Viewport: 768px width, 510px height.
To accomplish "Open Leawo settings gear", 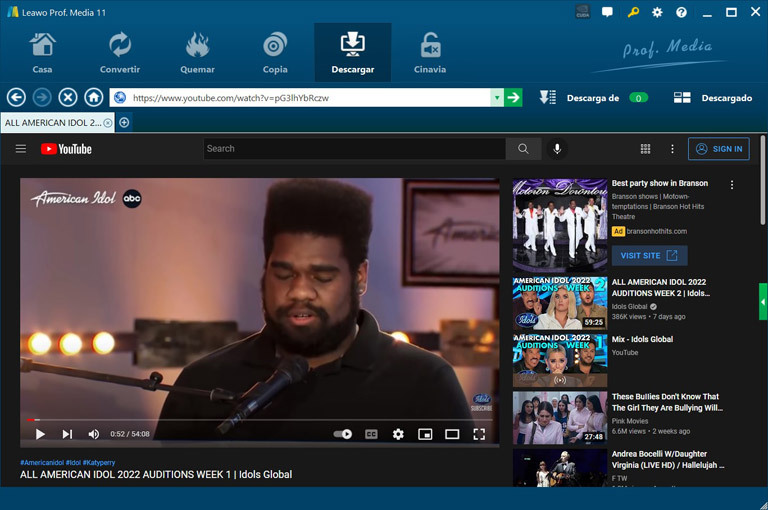I will 657,12.
